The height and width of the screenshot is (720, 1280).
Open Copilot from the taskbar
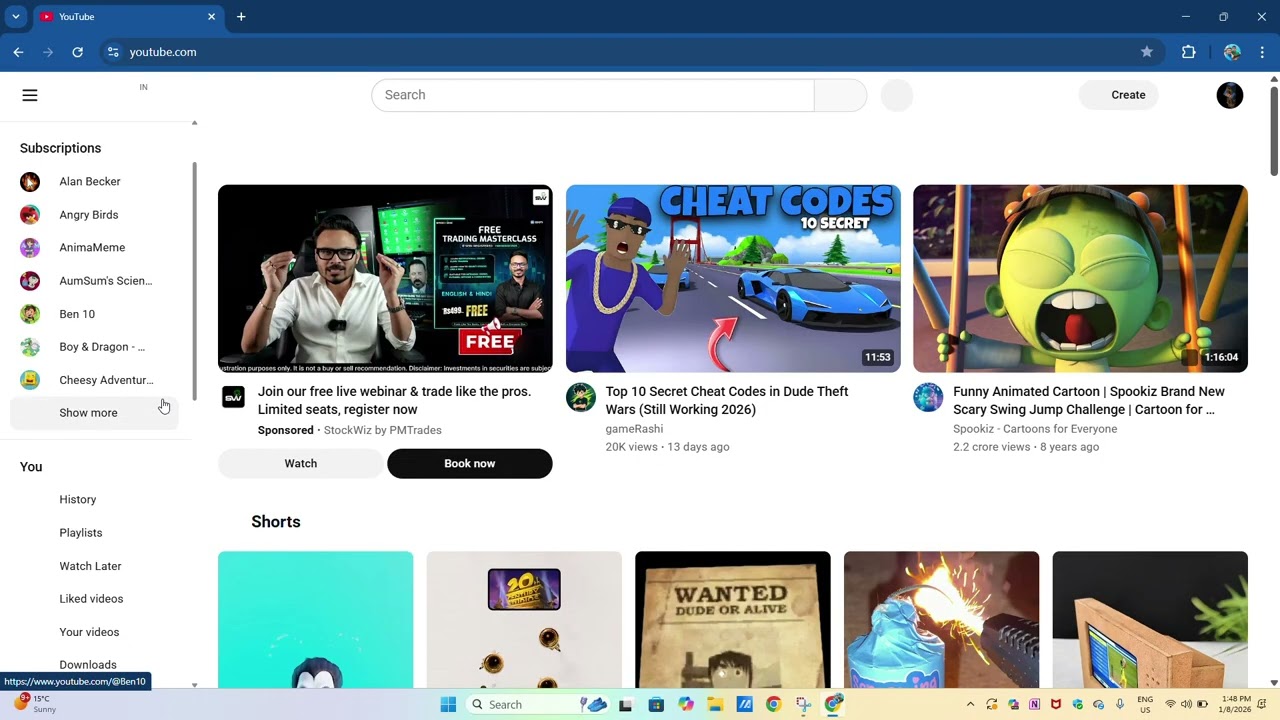pos(686,704)
